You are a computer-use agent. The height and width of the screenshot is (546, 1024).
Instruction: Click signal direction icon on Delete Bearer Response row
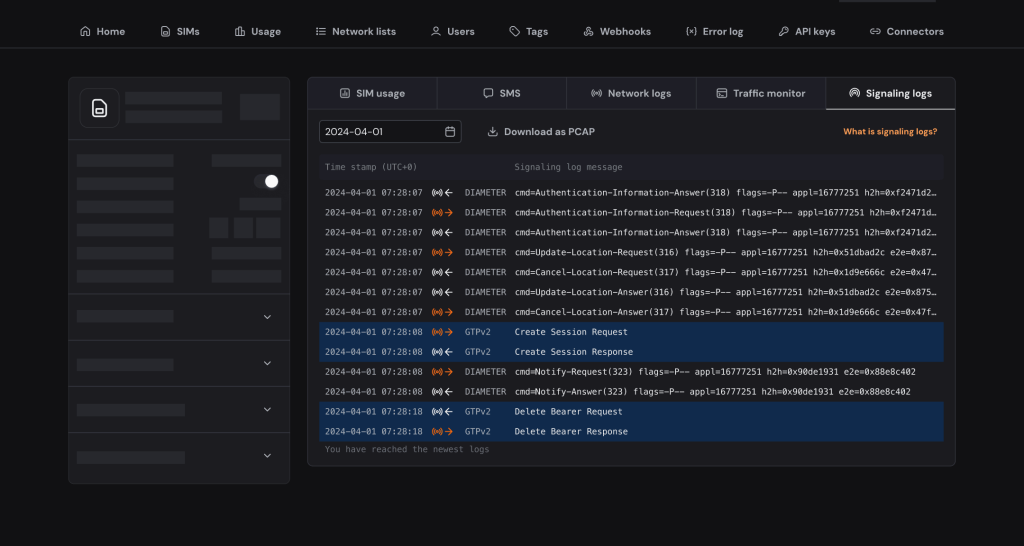(442, 432)
